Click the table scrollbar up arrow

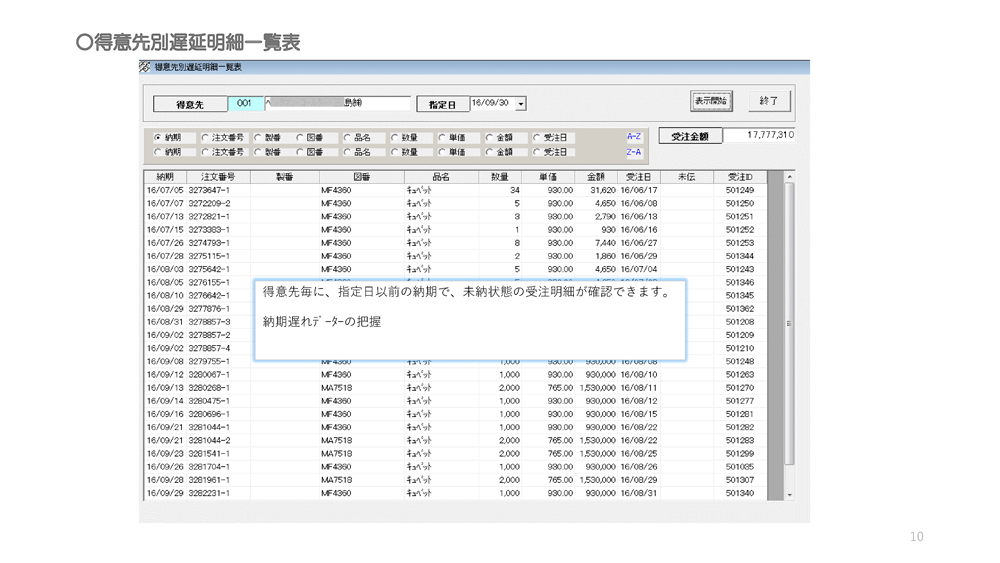pos(790,177)
